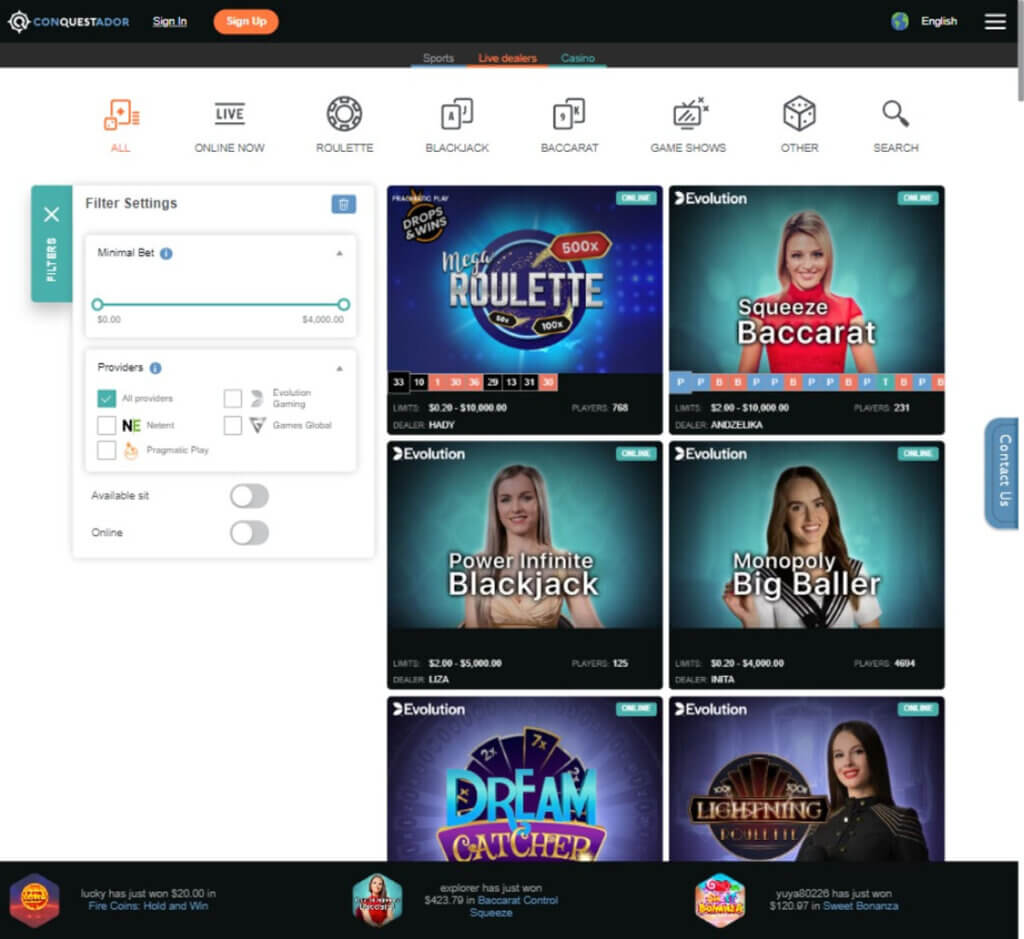
Task: Switch to the Live dealers tab
Action: pos(507,58)
